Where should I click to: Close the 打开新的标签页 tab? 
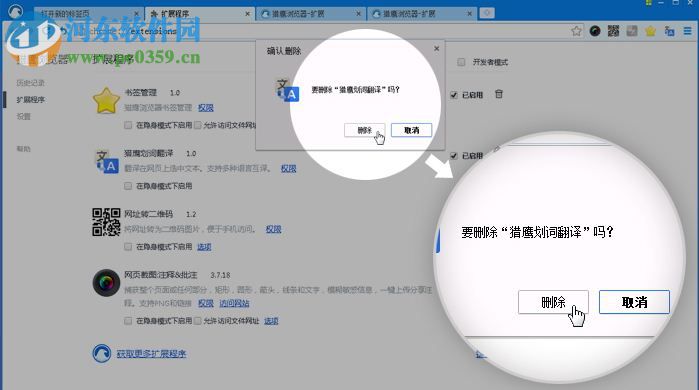click(136, 14)
